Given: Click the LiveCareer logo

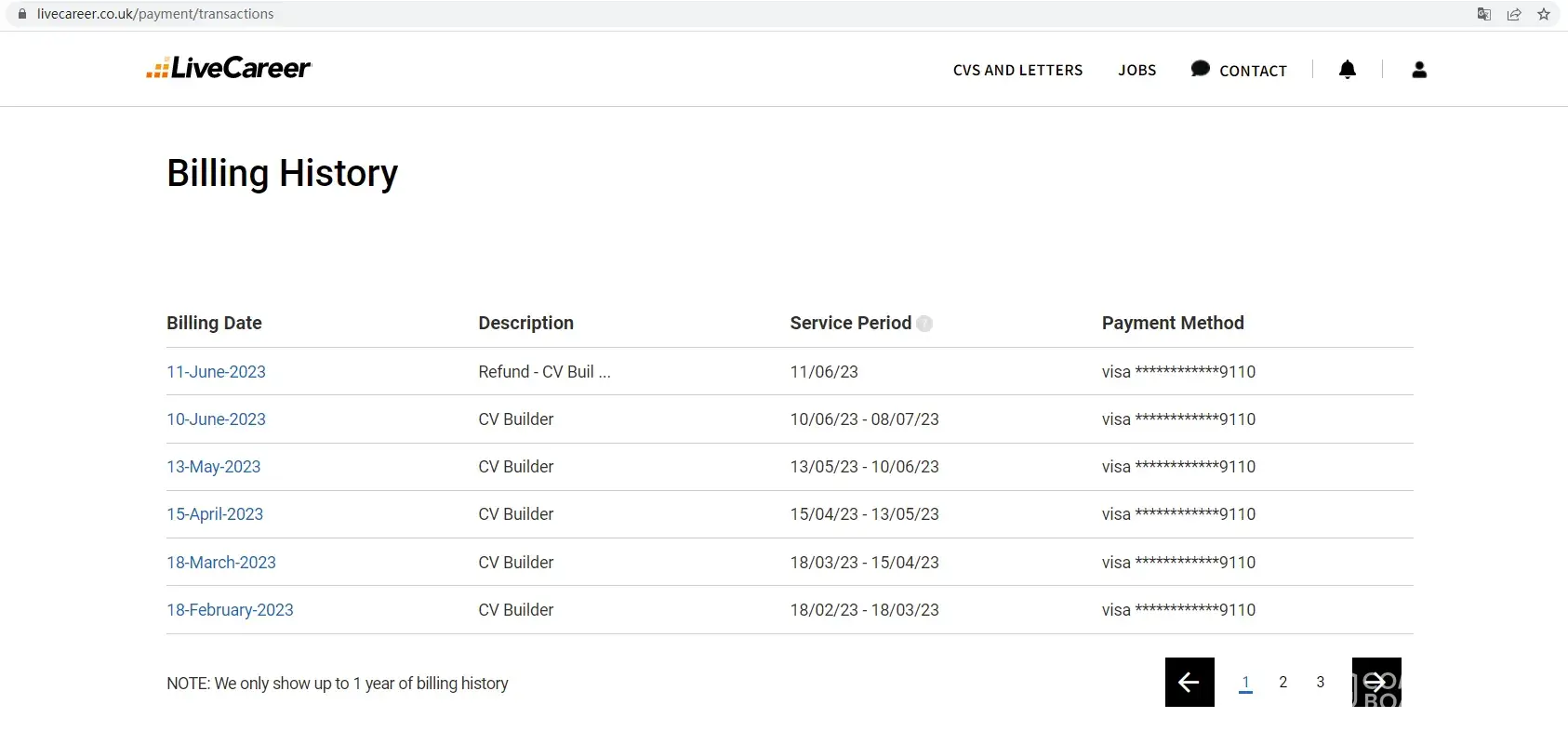Looking at the screenshot, I should (229, 68).
